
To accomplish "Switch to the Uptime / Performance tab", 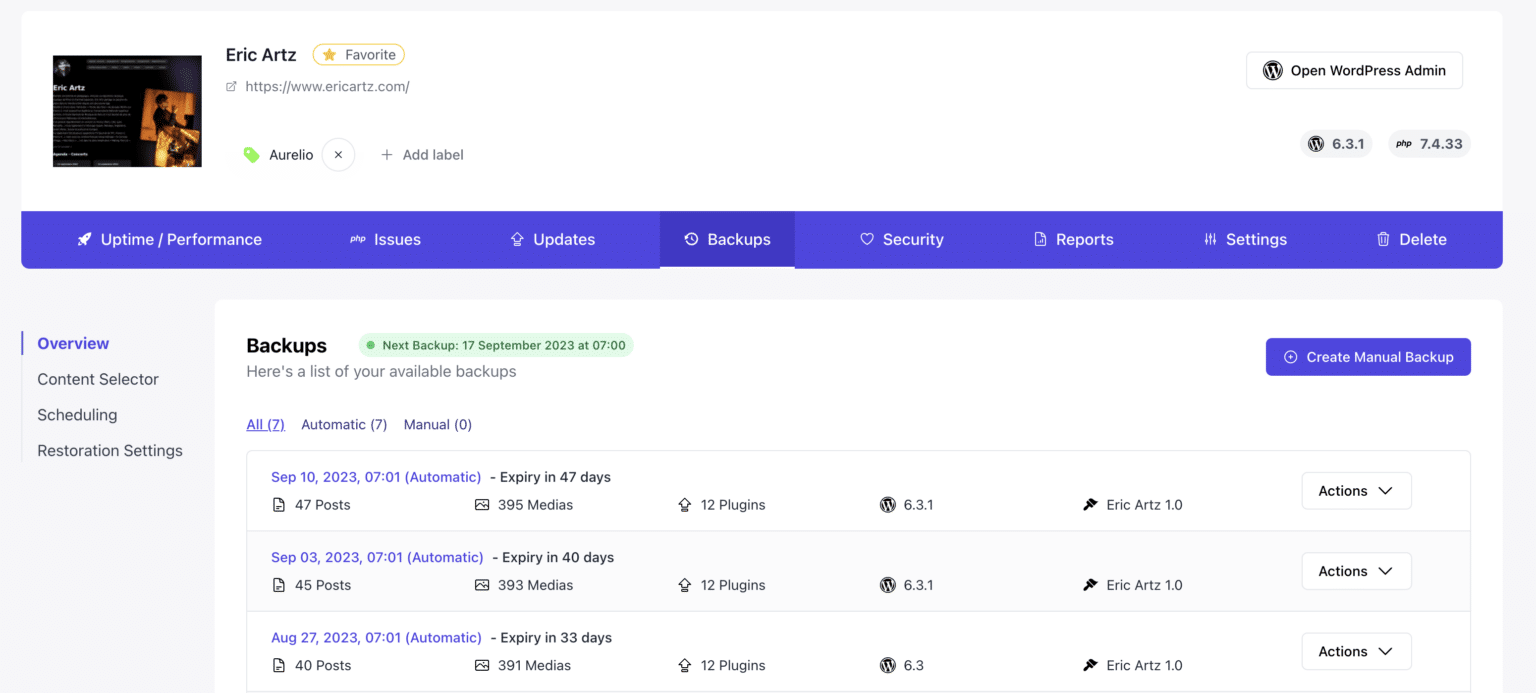I will coord(169,240).
